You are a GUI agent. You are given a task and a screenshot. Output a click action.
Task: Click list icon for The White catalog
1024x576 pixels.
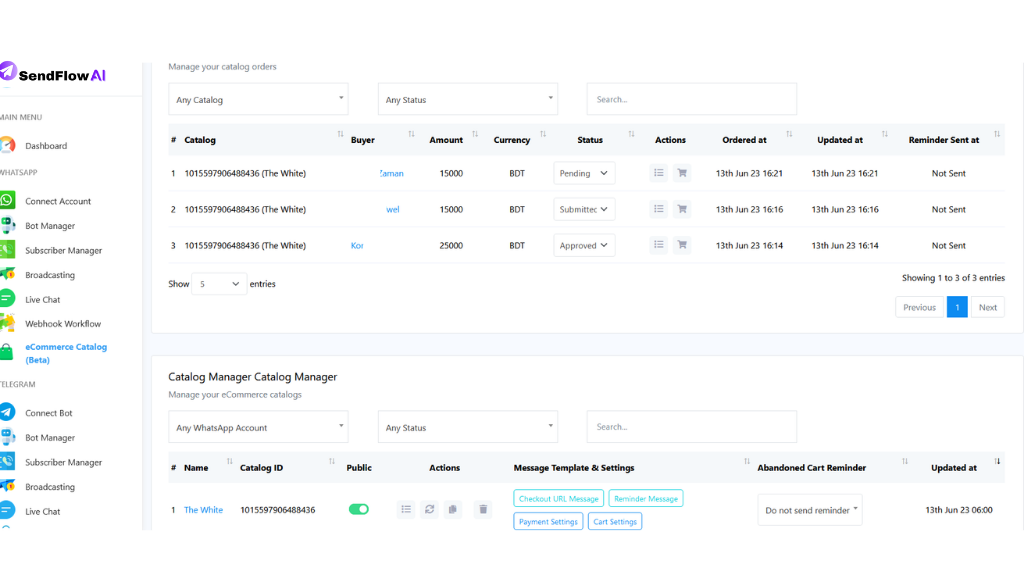click(x=406, y=509)
